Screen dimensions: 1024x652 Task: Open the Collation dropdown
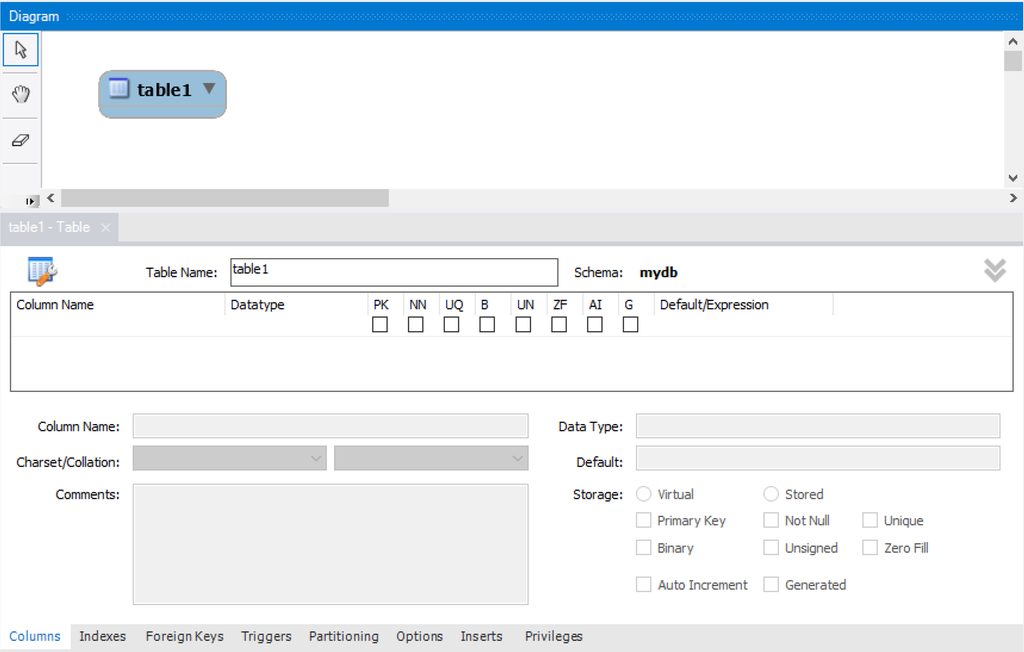pyautogui.click(x=519, y=458)
